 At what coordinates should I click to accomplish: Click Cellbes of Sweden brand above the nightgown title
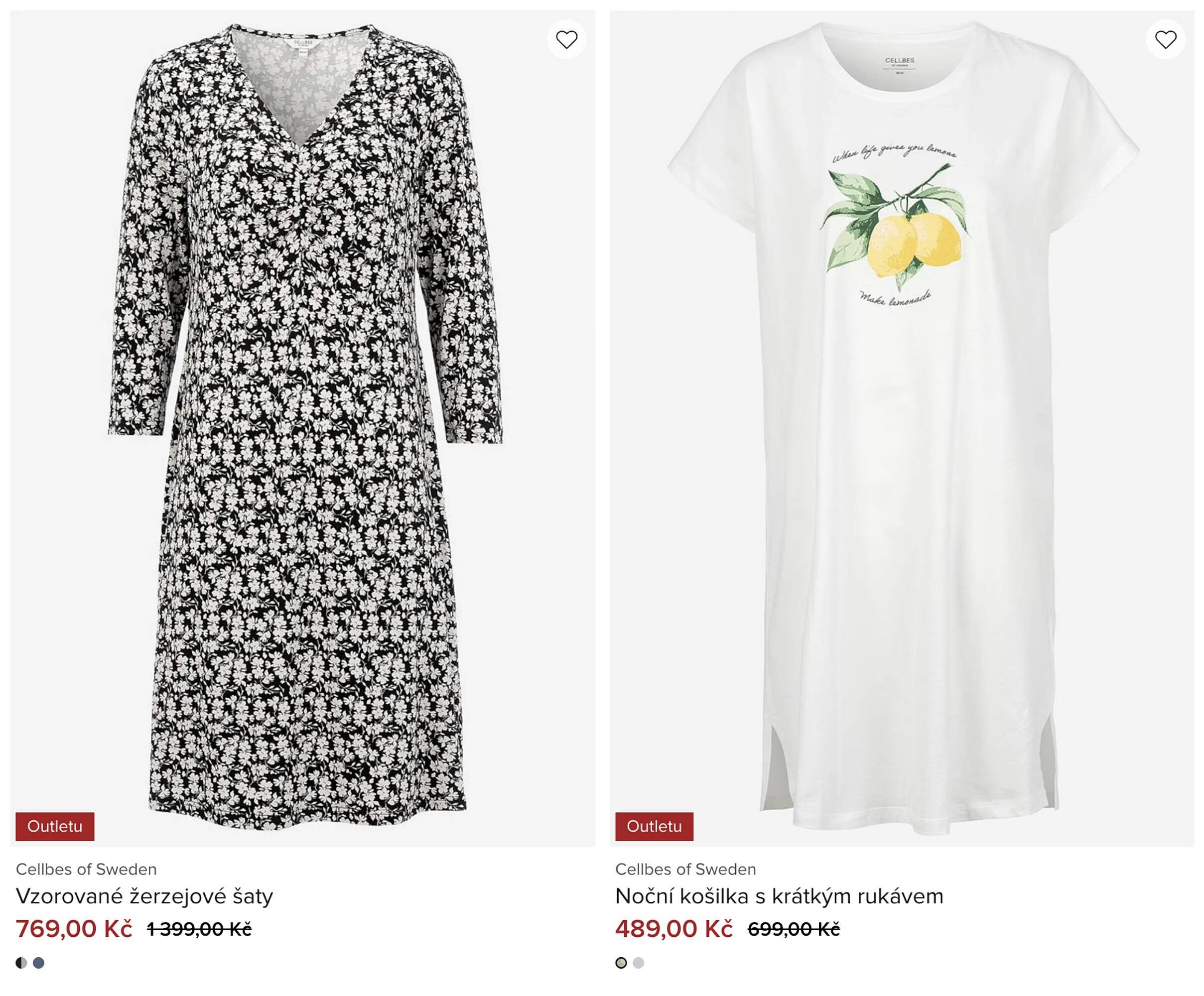[x=685, y=870]
